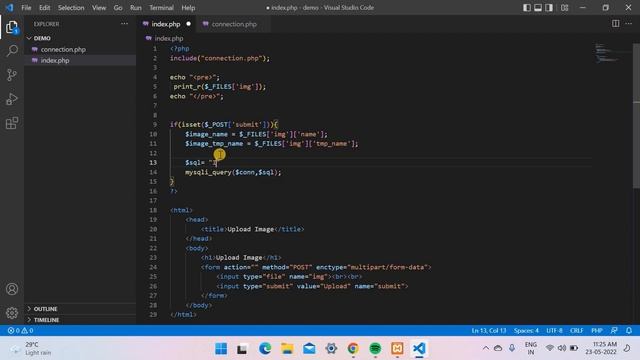
Task: Open the Explorer view in activity bar
Action: click(12, 27)
